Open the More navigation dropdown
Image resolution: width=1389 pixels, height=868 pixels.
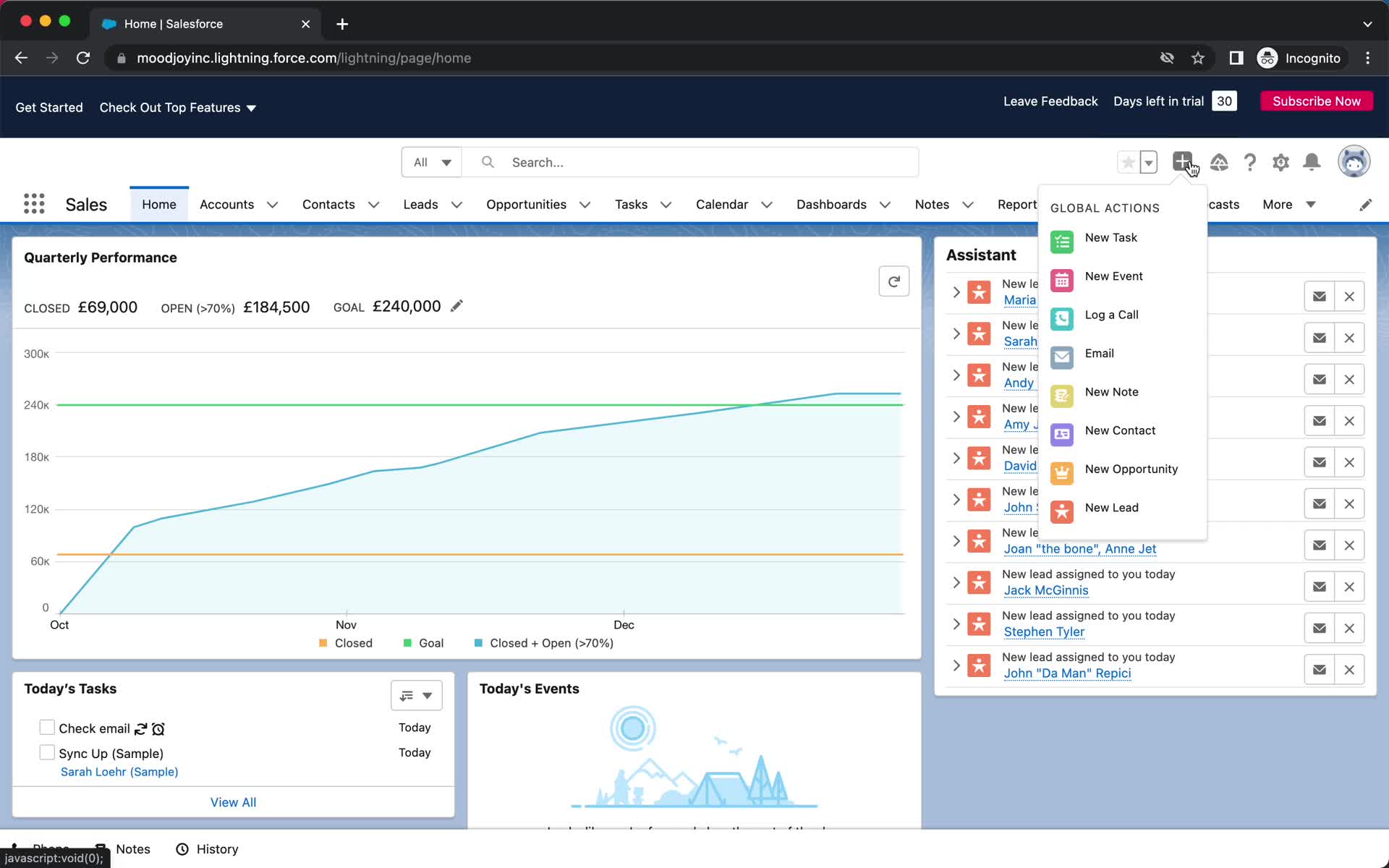(1288, 205)
